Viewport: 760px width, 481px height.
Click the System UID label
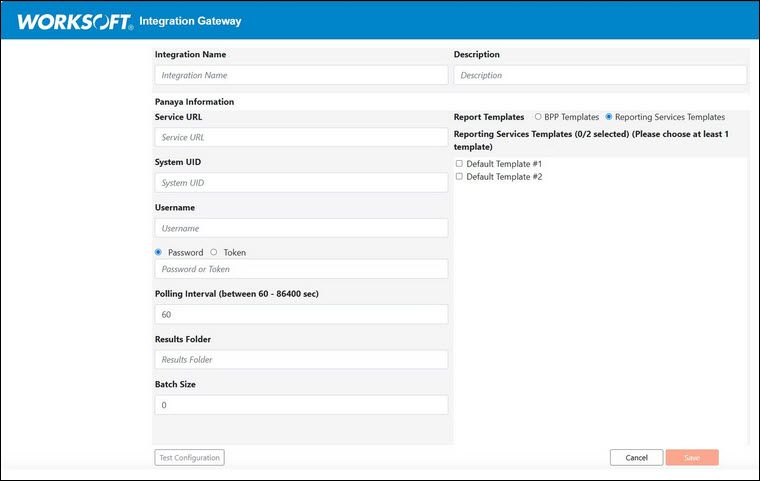[x=177, y=162]
